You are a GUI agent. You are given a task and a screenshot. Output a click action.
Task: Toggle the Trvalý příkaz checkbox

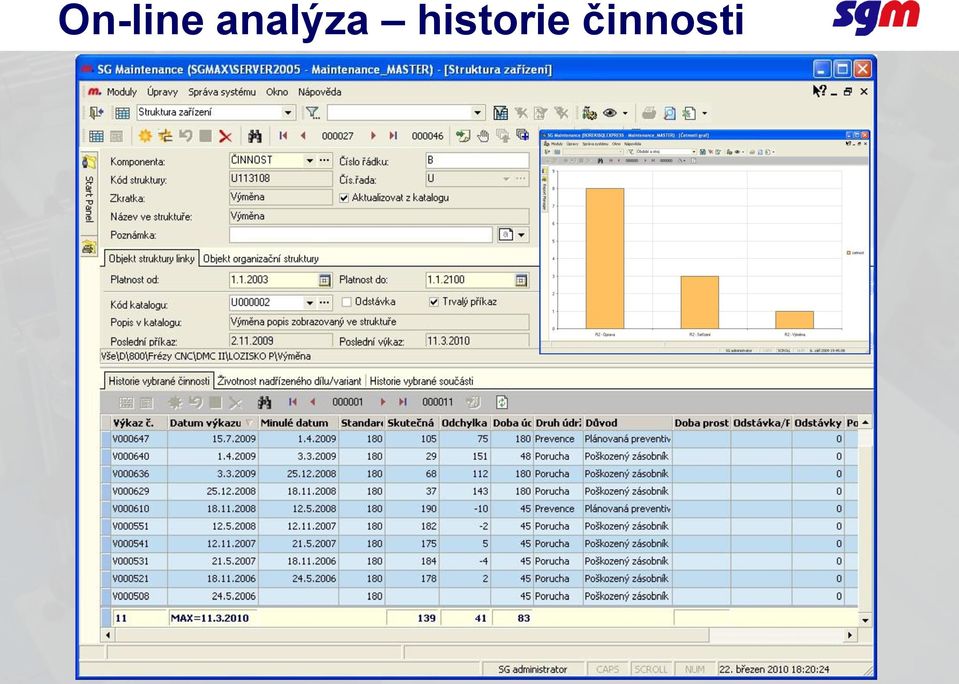[x=434, y=302]
